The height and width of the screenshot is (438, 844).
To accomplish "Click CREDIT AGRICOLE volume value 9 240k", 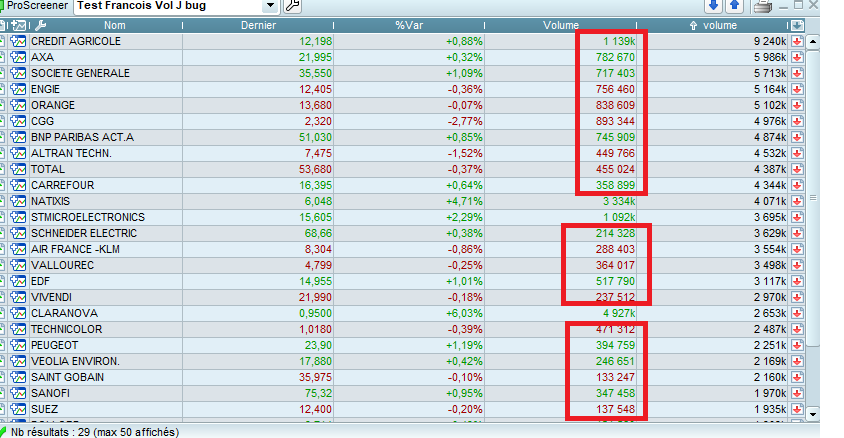I will tap(770, 41).
